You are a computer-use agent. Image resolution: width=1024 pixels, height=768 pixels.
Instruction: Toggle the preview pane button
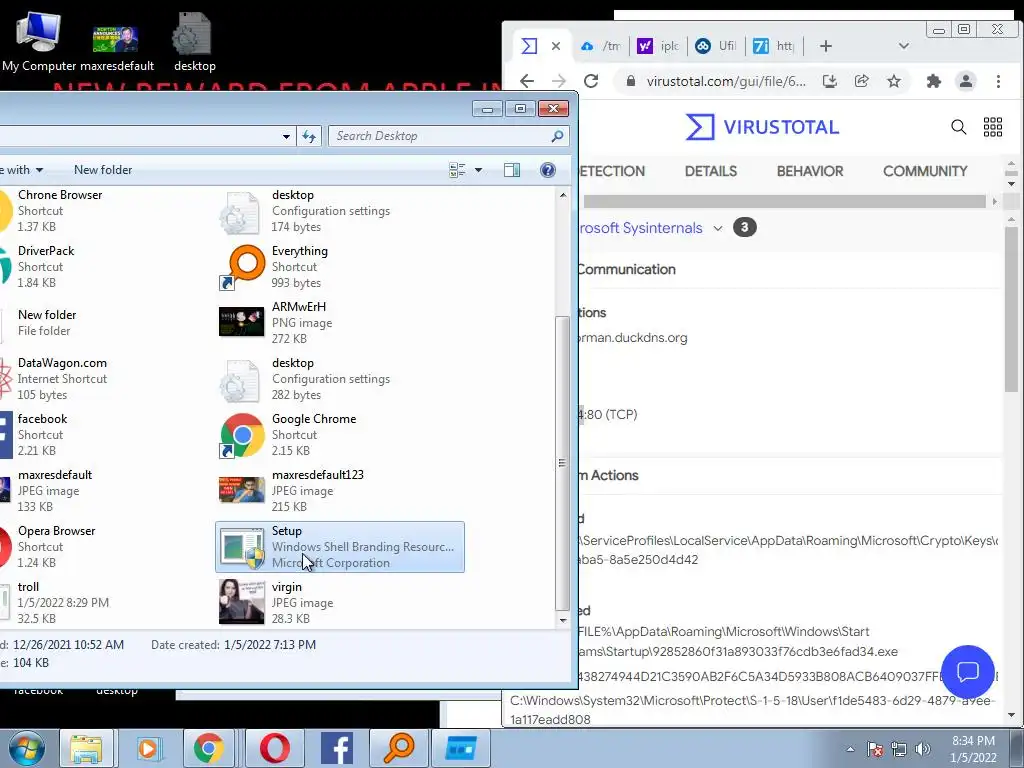512,170
